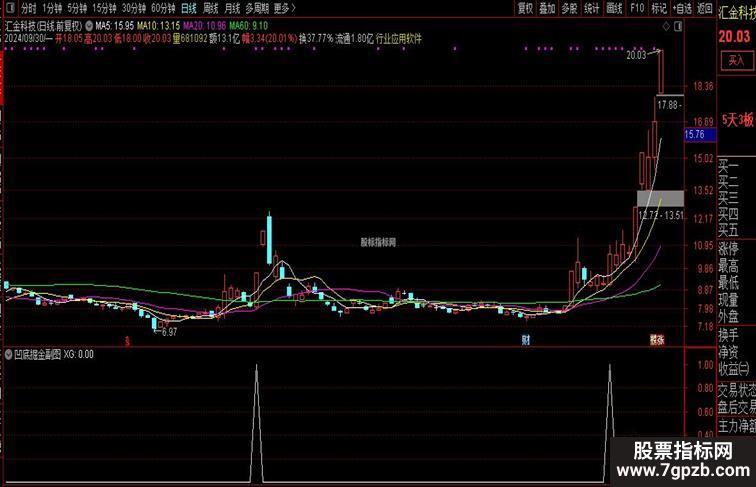Screen dimensions: 756x487
Task: Click the MA10: 13.15 label
Action: point(159,26)
